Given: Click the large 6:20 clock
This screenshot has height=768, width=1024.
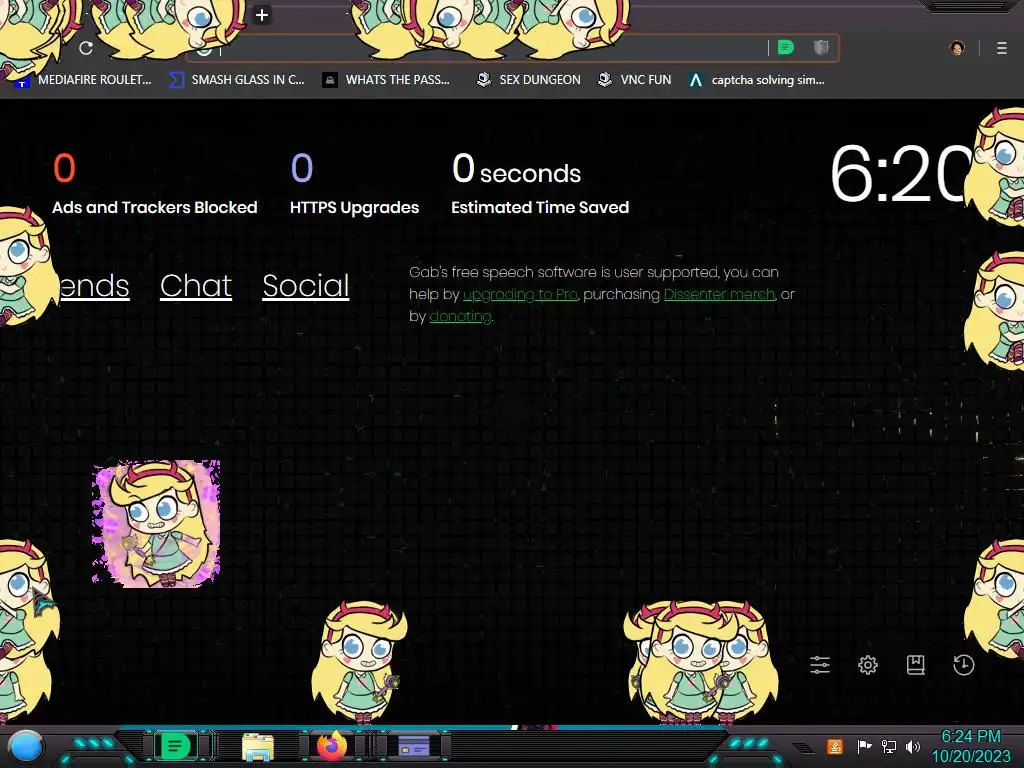Looking at the screenshot, I should tap(901, 174).
